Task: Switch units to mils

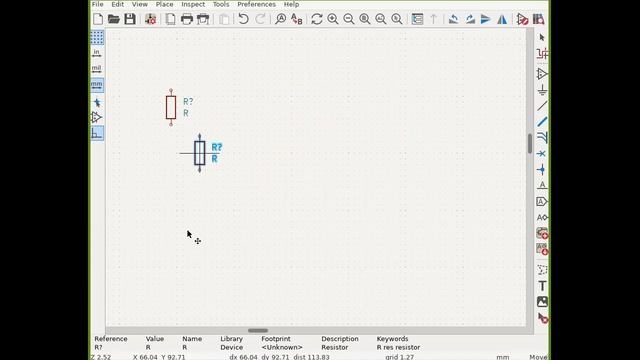Action: pyautogui.click(x=97, y=69)
